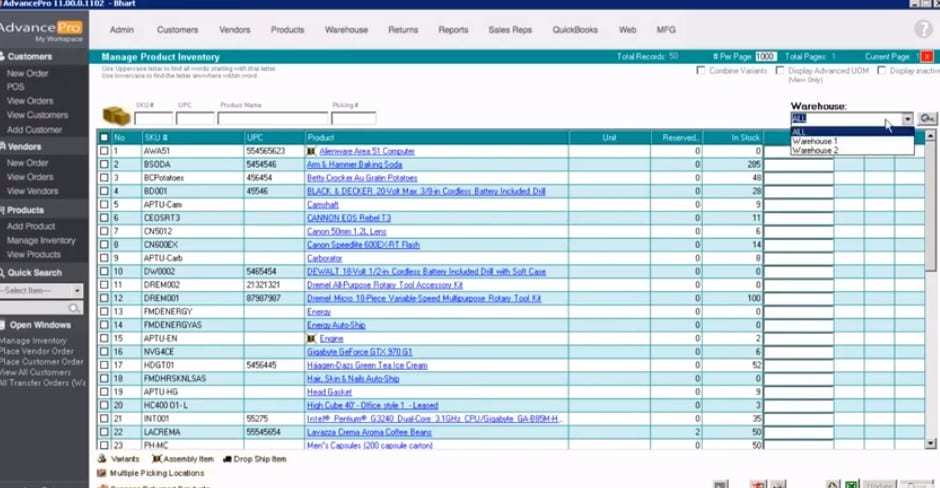The height and width of the screenshot is (488, 940).
Task: Click the Quick Search magnifier icon
Action: tap(3, 272)
